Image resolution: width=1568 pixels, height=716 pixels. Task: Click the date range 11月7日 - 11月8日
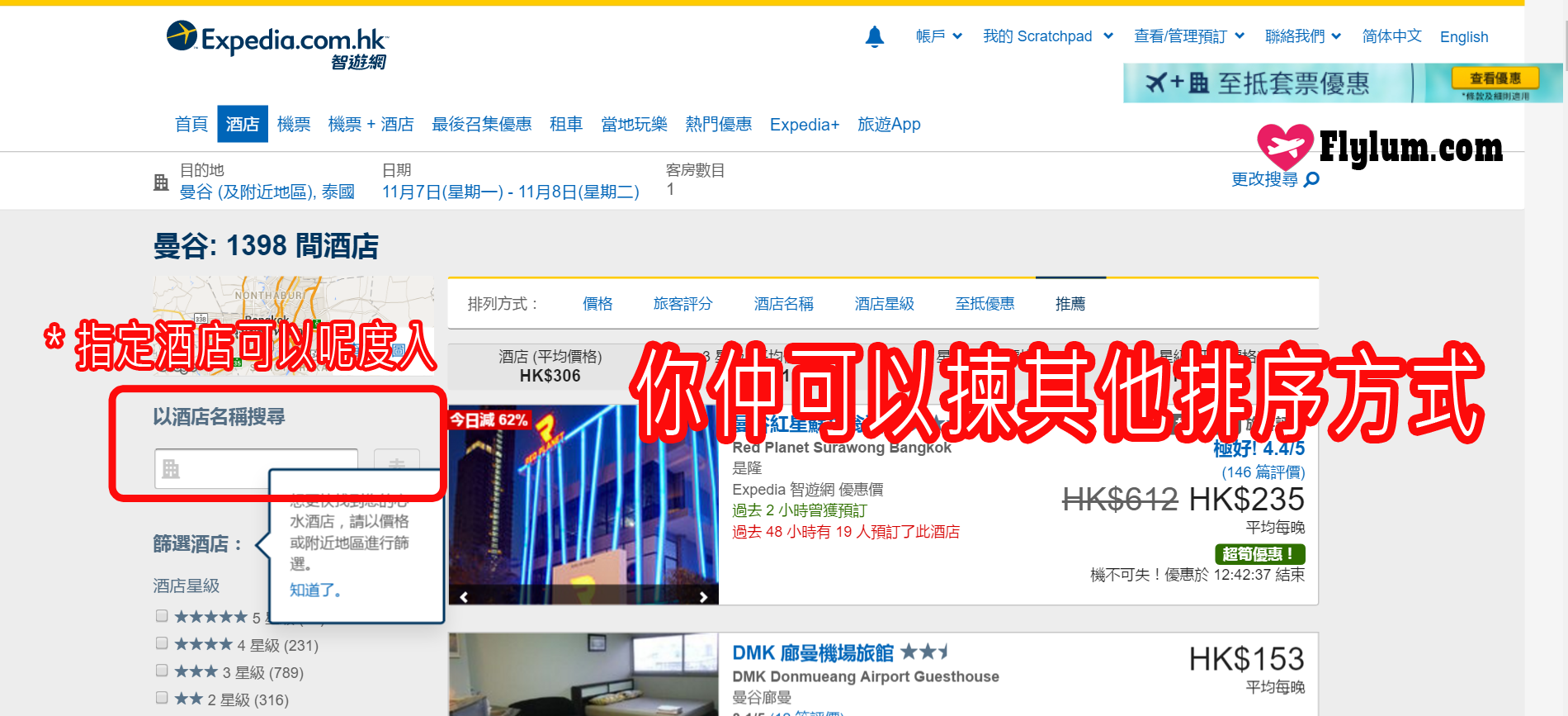point(511,192)
